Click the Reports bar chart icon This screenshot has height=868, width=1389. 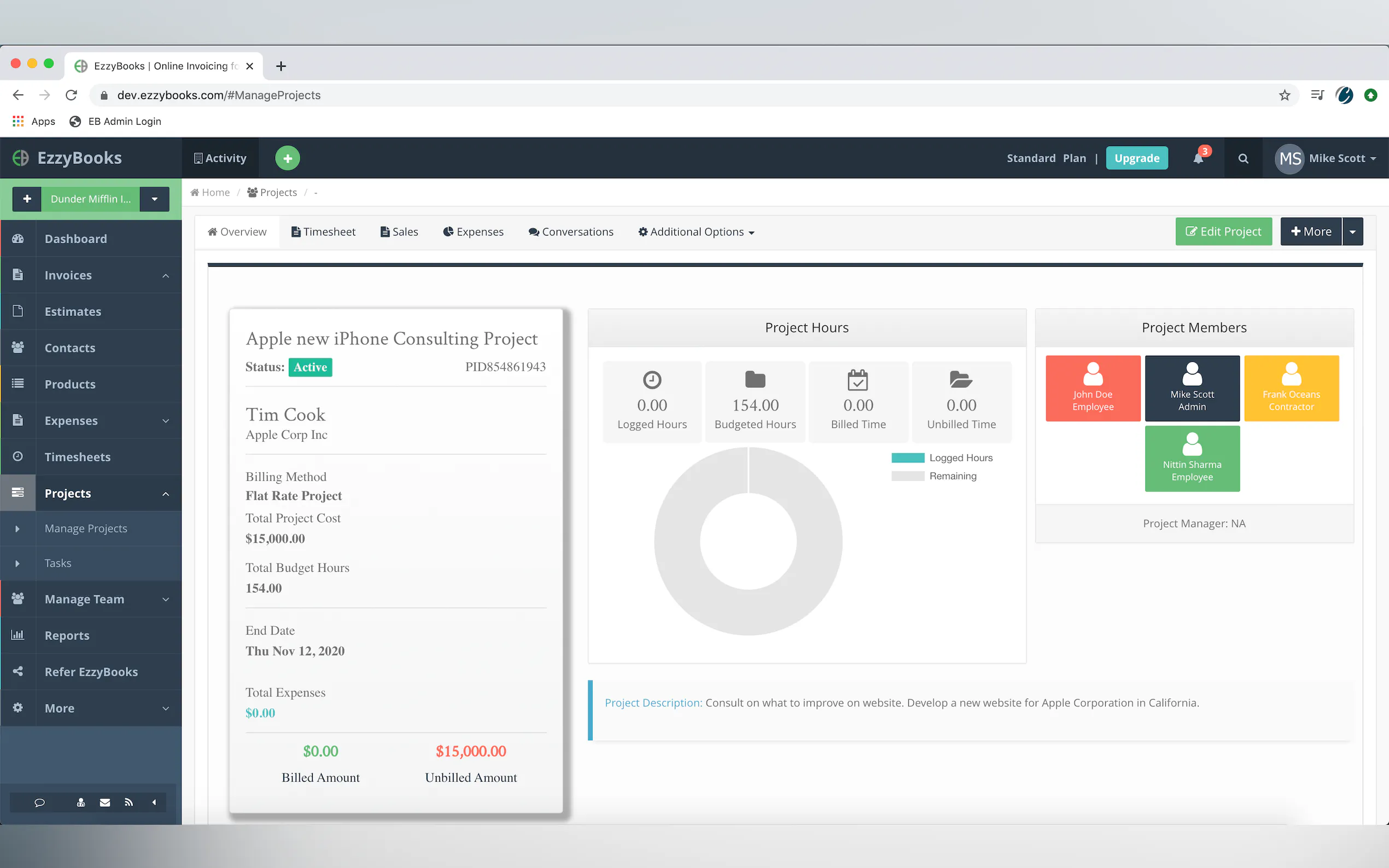pos(18,635)
